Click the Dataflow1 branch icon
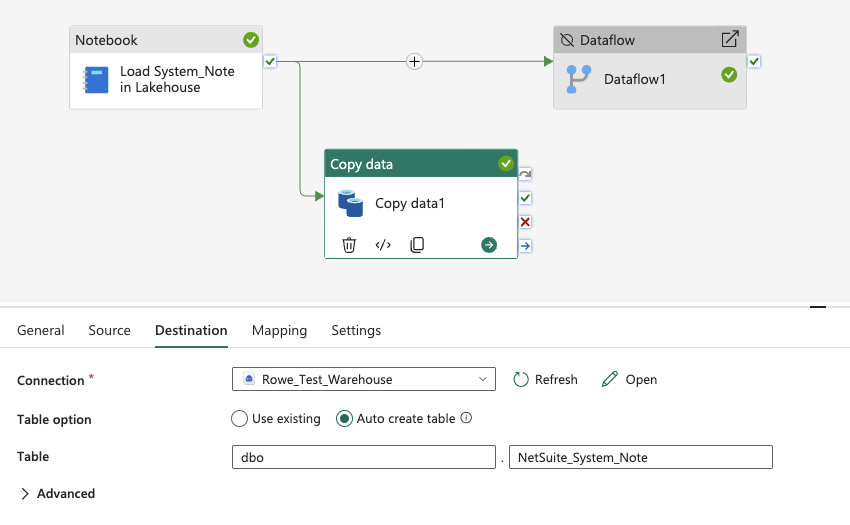The height and width of the screenshot is (525, 850). [x=578, y=79]
